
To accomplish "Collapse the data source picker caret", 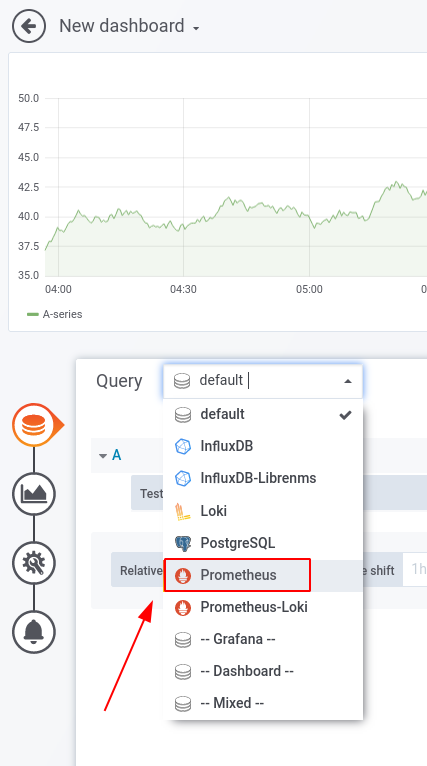I will pos(348,381).
